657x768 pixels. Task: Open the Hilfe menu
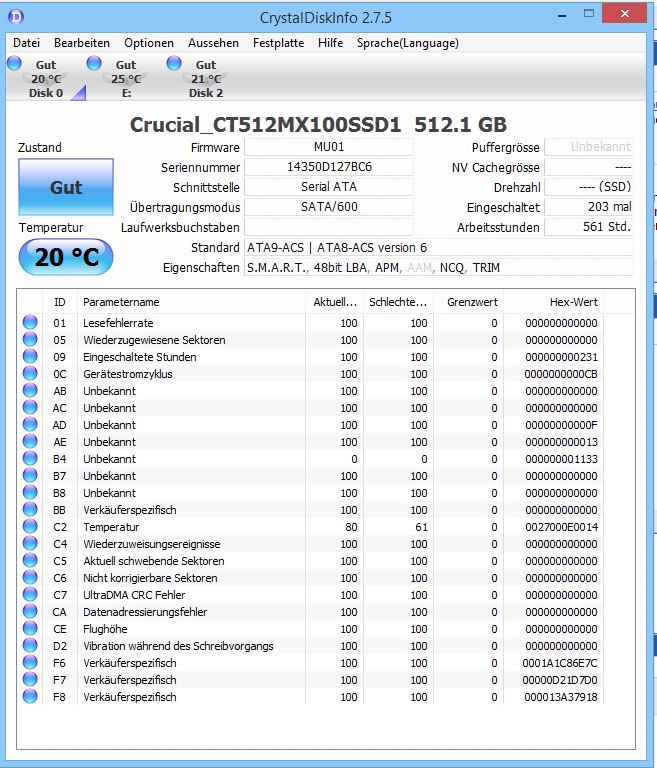click(x=330, y=43)
